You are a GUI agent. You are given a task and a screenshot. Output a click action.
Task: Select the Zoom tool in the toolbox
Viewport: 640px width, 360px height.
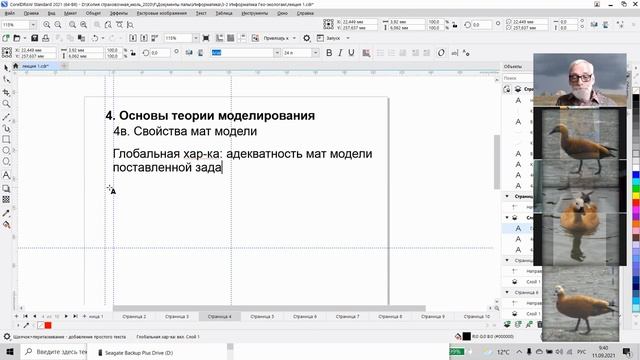pos(6,104)
